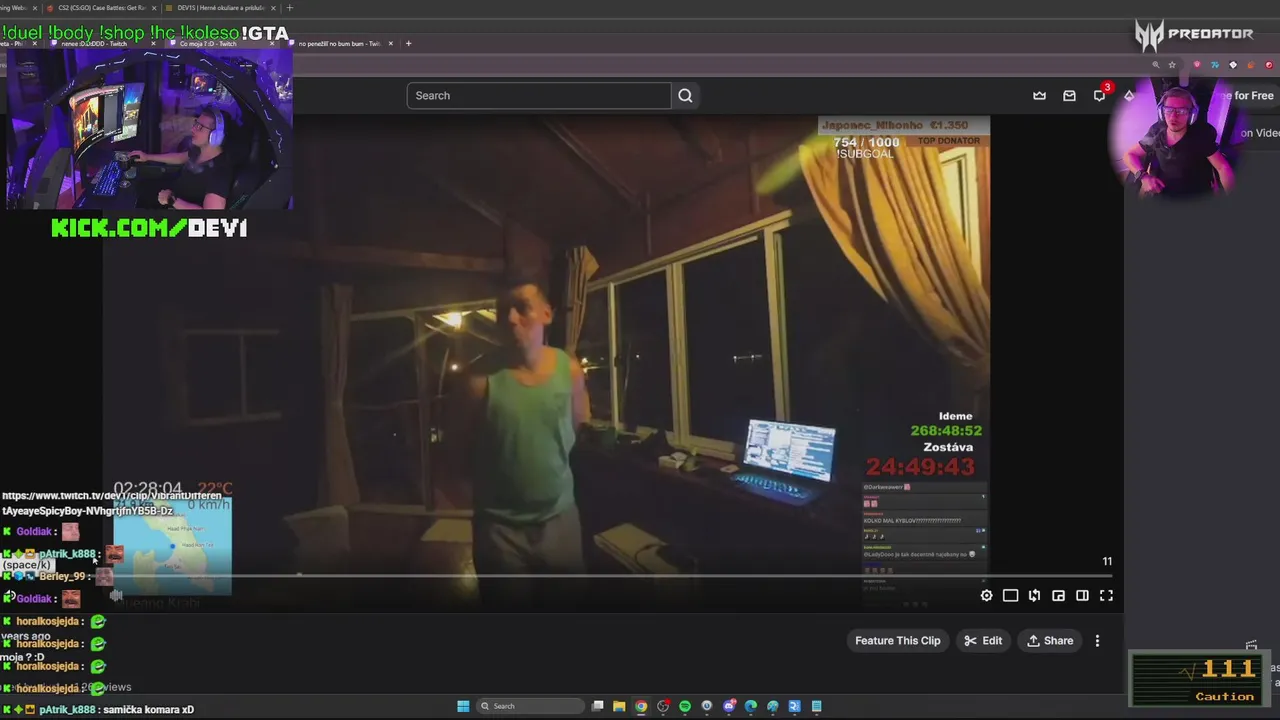Open new tab plus in inner browser
The image size is (1280, 720).
pyautogui.click(x=408, y=43)
